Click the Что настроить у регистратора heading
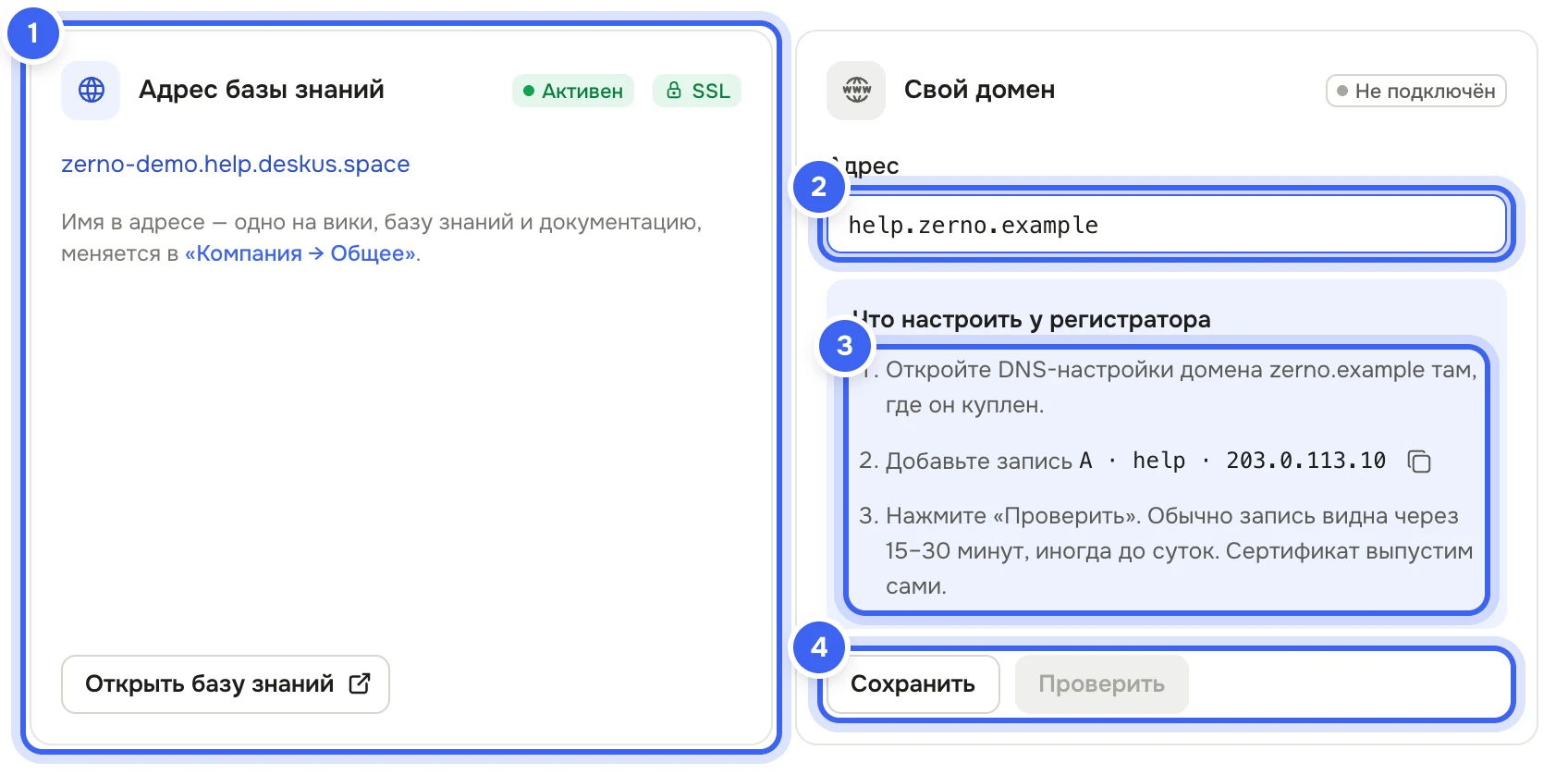1568x775 pixels. click(x=1031, y=319)
